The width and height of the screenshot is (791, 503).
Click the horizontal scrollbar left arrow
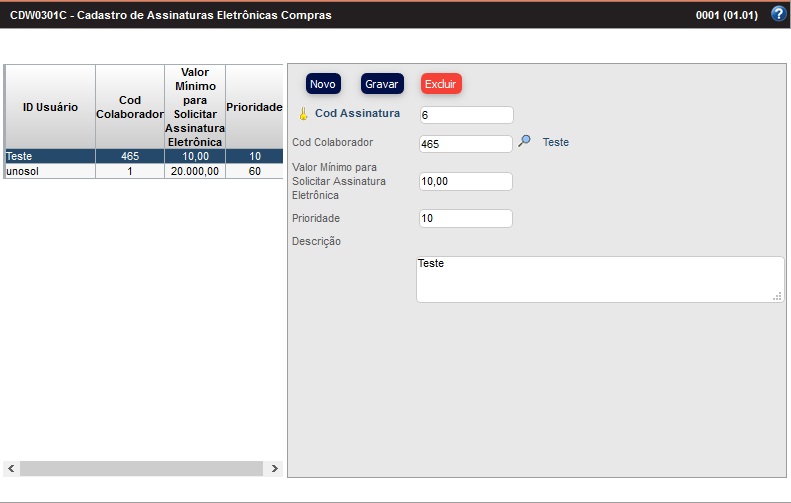click(x=12, y=468)
